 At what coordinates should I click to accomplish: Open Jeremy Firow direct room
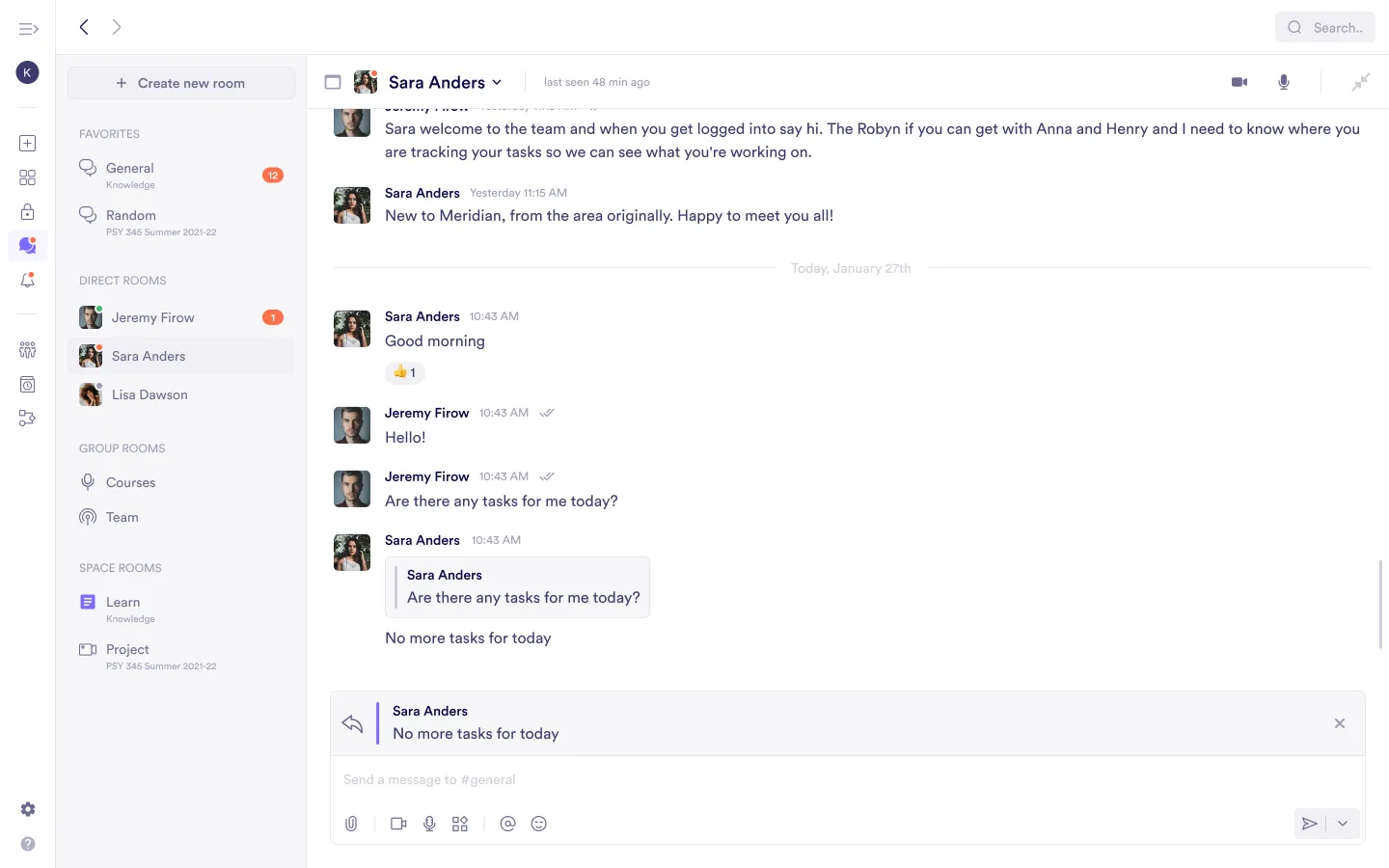(152, 317)
